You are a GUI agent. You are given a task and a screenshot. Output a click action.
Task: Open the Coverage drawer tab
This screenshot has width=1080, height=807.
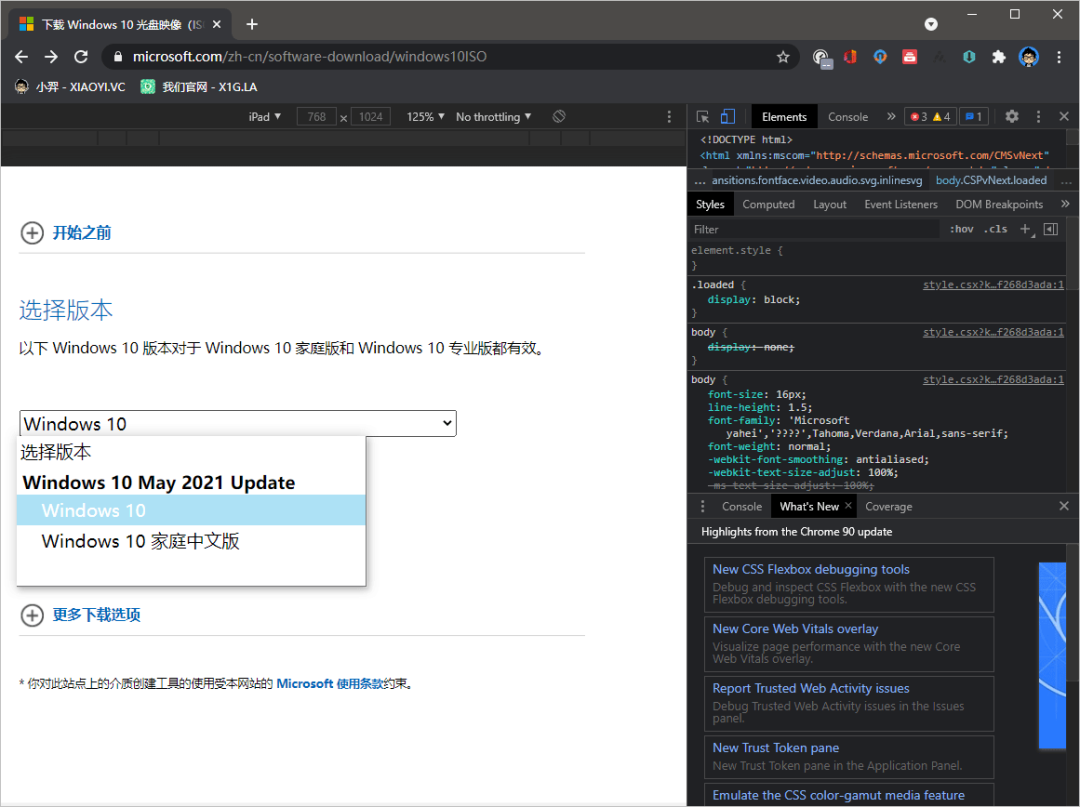(x=888, y=506)
